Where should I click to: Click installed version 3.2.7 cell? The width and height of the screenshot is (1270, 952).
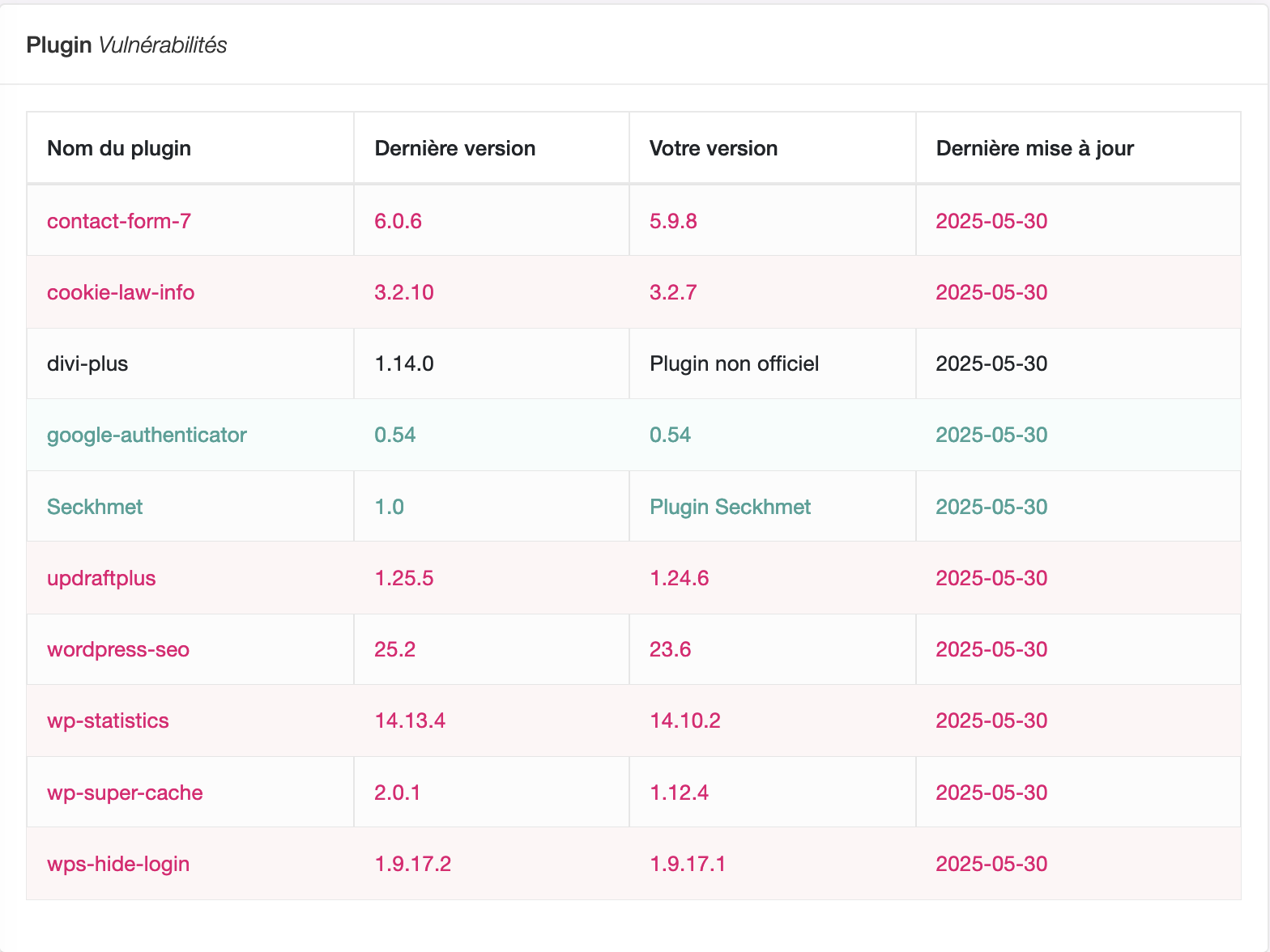(x=673, y=292)
